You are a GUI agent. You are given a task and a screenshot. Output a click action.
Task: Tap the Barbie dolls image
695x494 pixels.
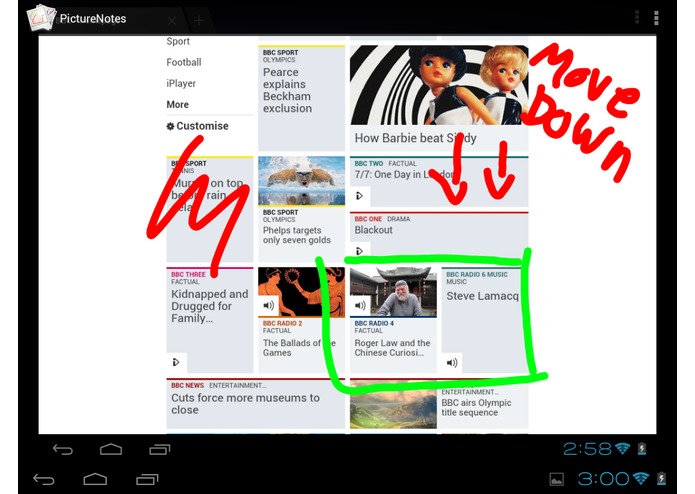(x=439, y=85)
